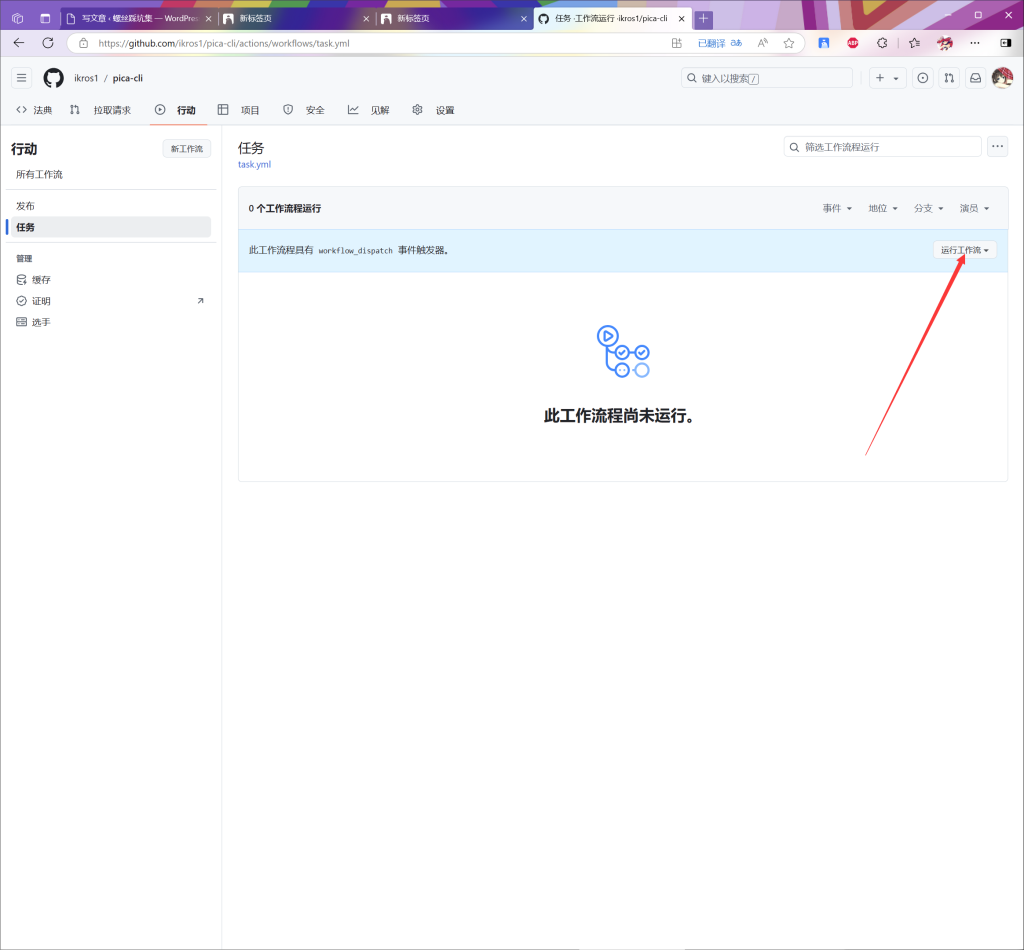Open the pull requests icon in header
The image size is (1024, 950).
click(949, 78)
